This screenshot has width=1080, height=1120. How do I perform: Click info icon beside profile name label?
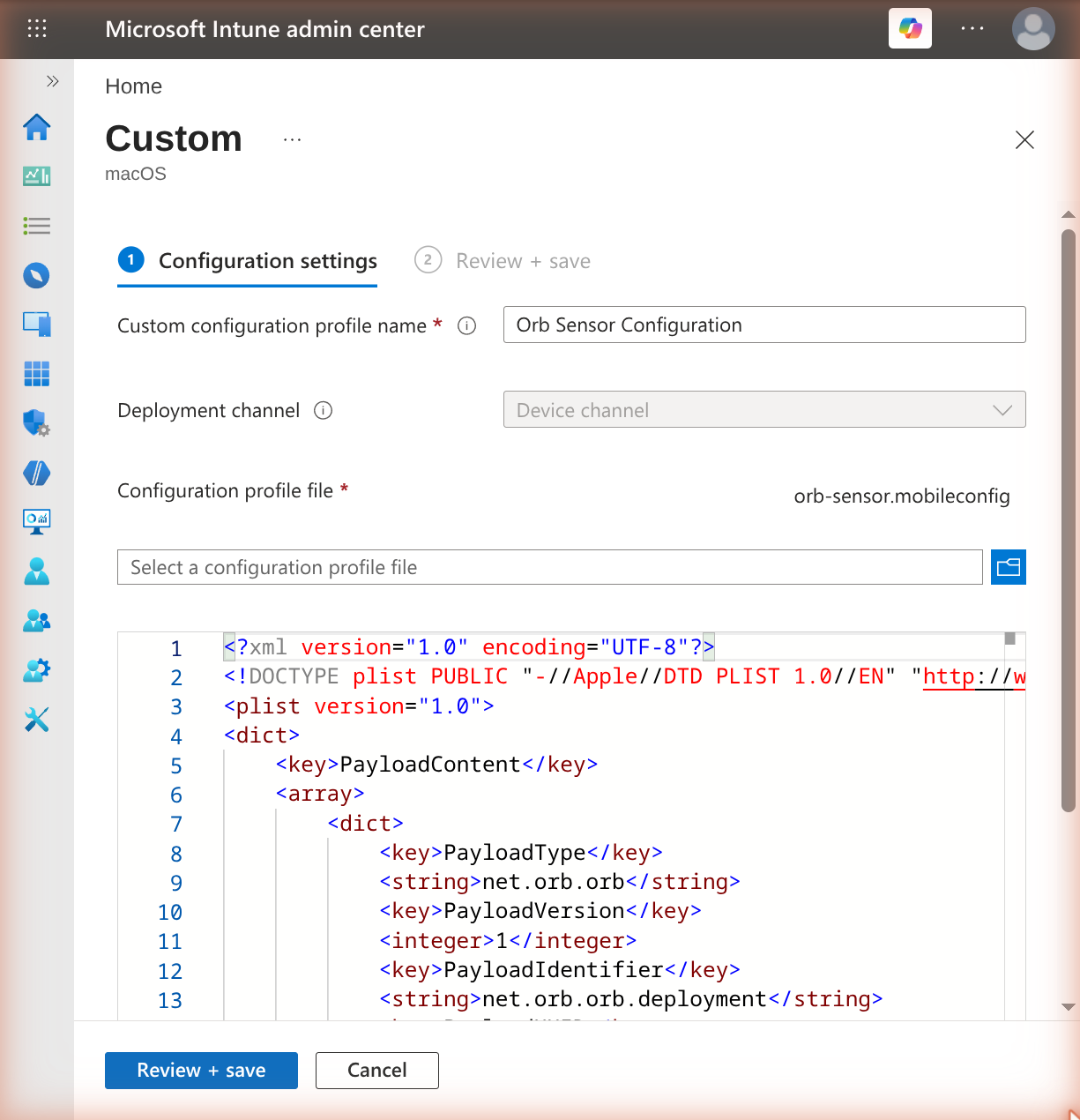467,326
